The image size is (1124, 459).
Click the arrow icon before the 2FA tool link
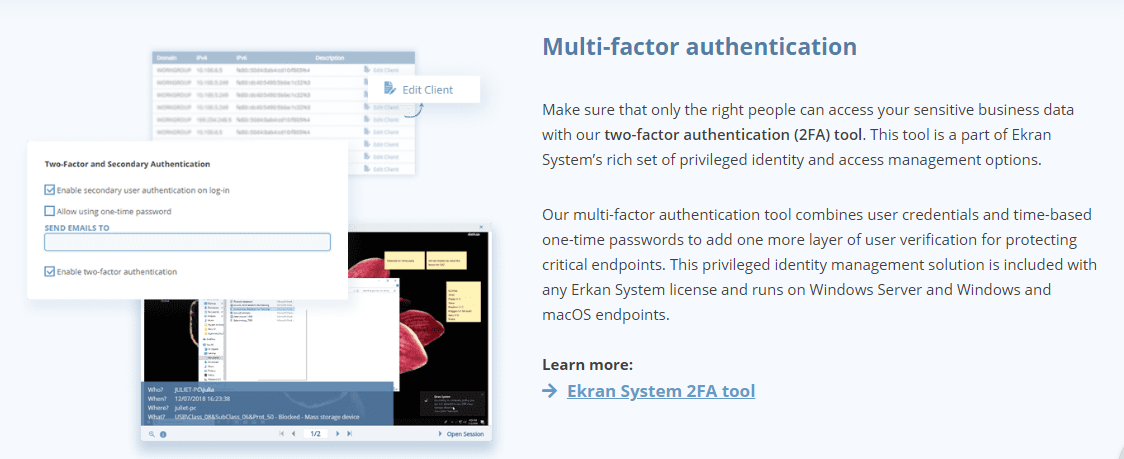tap(550, 391)
